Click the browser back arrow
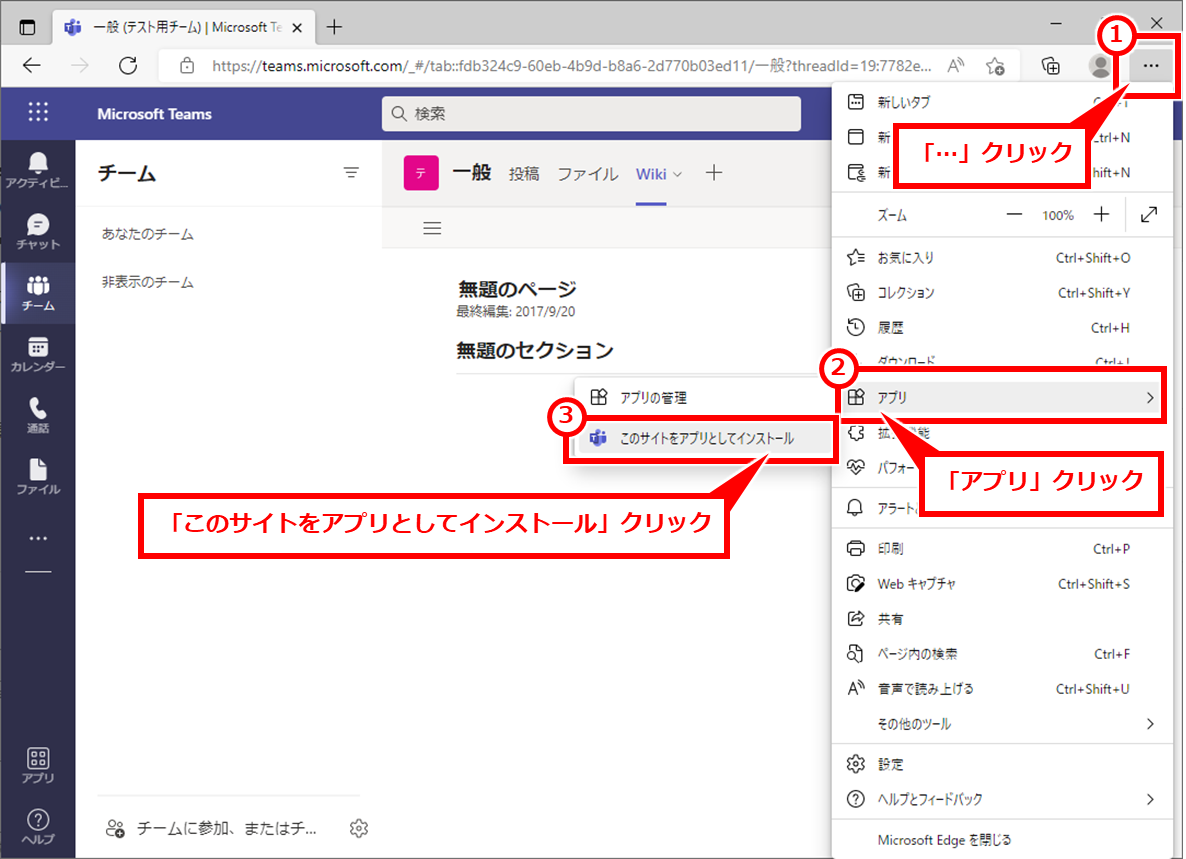This screenshot has width=1186, height=859. (32, 66)
